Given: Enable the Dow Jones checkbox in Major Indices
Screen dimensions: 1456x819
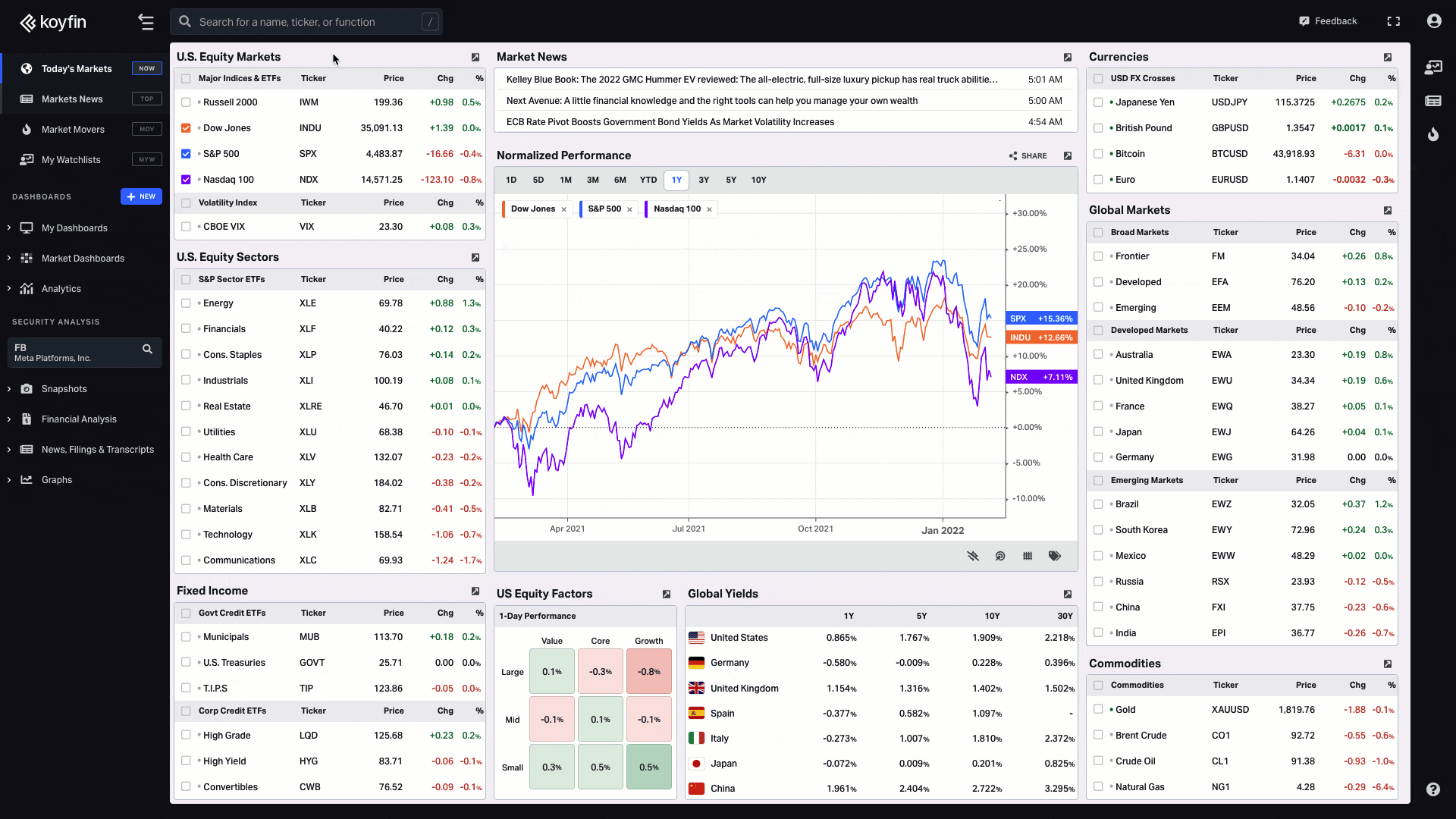Looking at the screenshot, I should pos(186,127).
